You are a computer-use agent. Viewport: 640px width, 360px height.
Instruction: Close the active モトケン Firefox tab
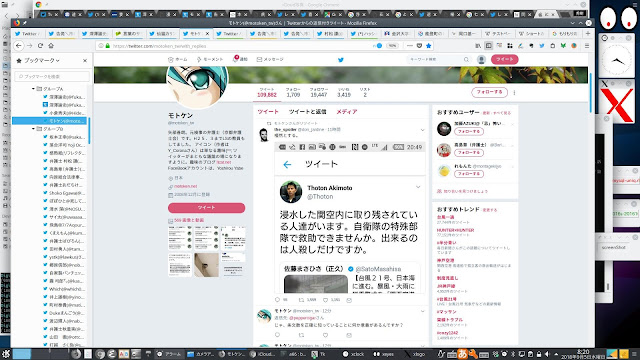(x=207, y=33)
